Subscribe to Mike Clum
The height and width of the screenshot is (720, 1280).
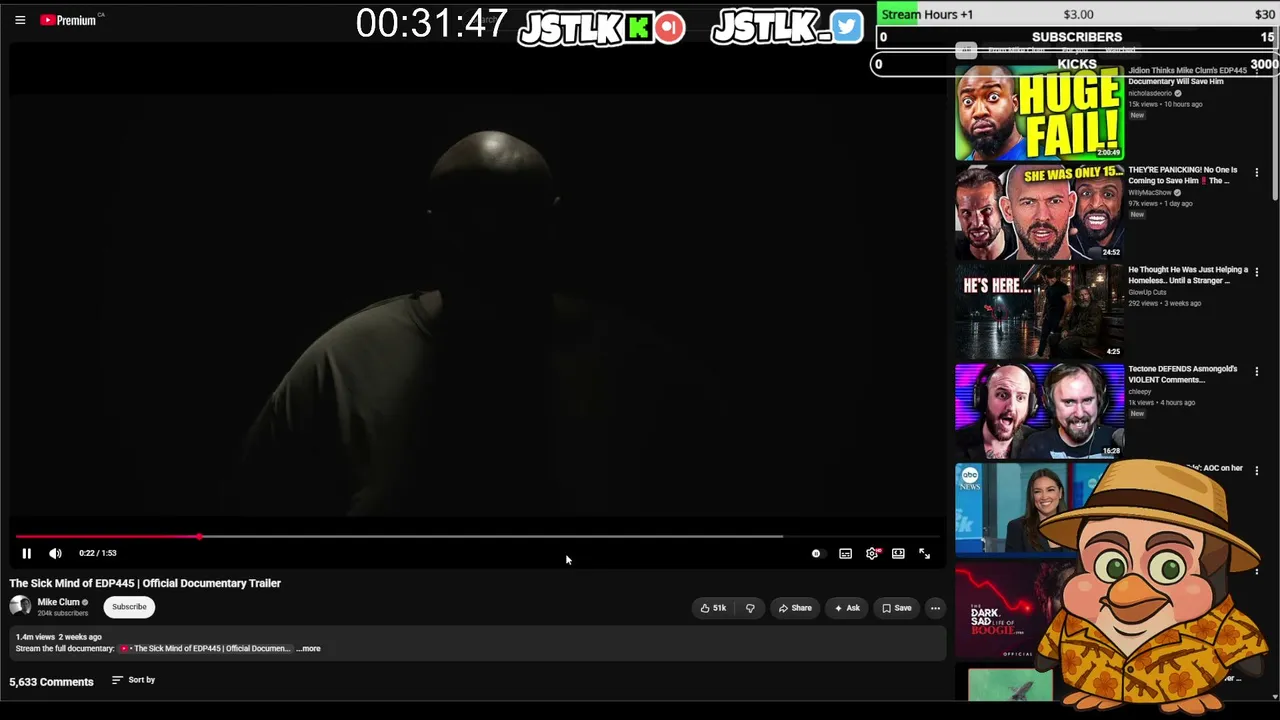pyautogui.click(x=129, y=607)
